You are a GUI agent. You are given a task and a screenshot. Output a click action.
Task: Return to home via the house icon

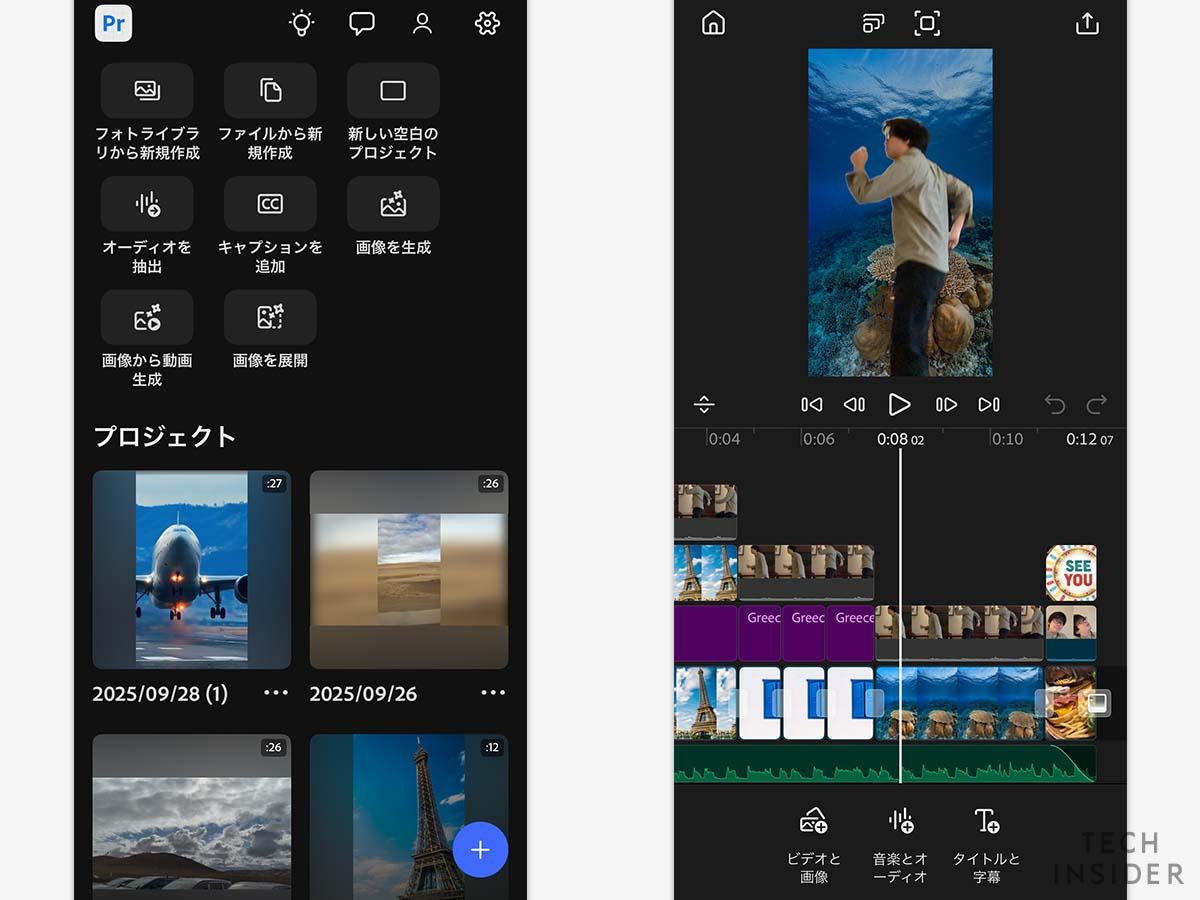(714, 23)
